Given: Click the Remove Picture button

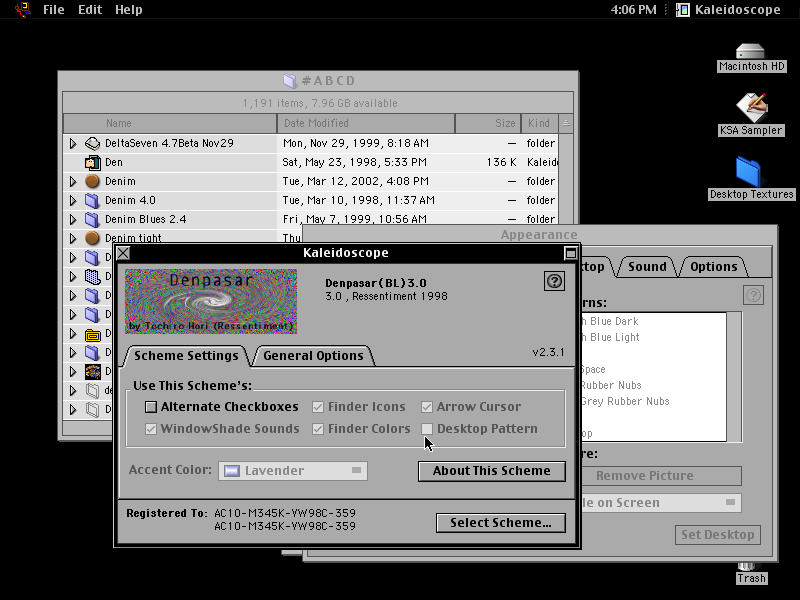Looking at the screenshot, I should point(661,476).
